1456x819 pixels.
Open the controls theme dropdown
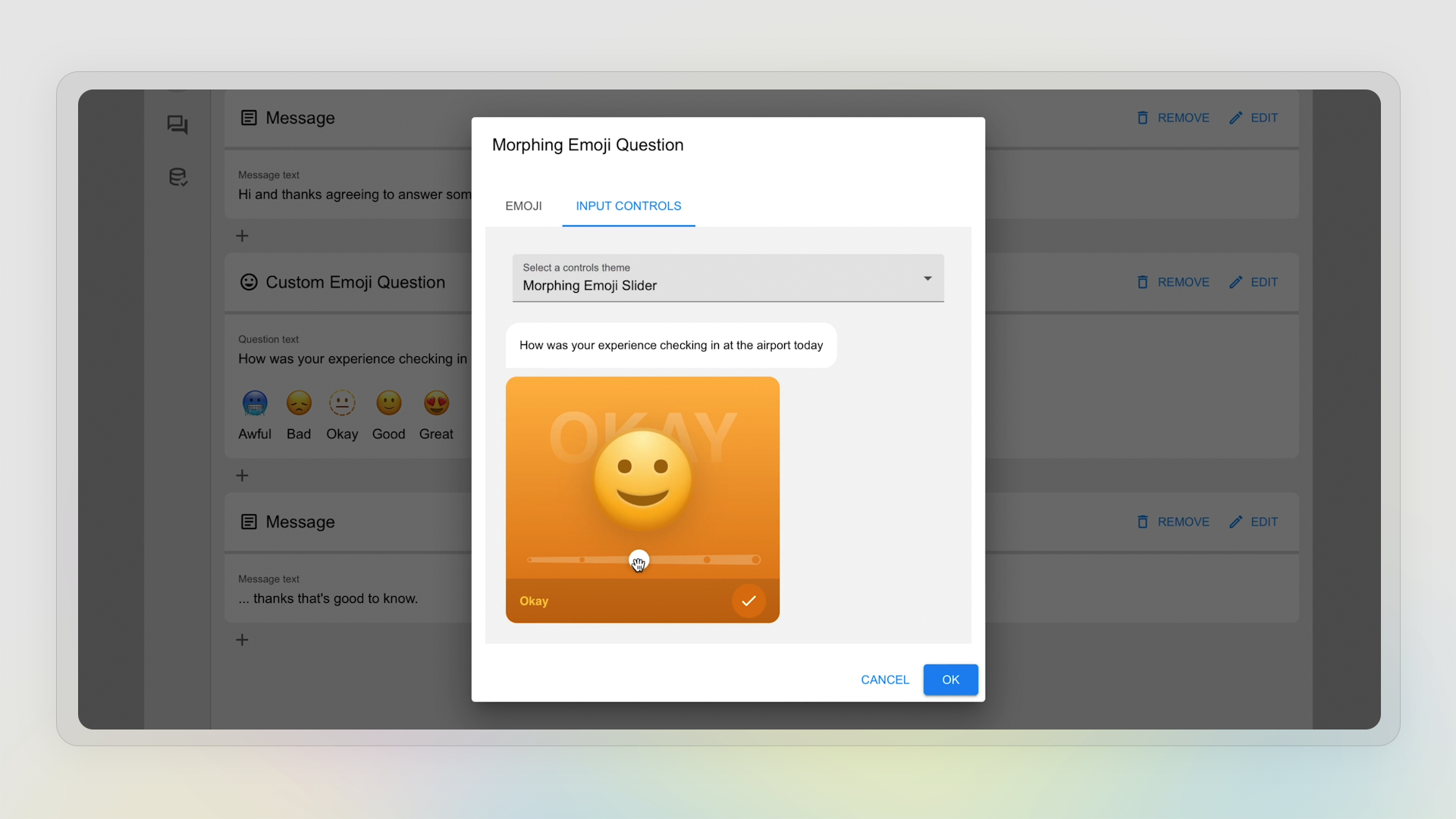728,278
